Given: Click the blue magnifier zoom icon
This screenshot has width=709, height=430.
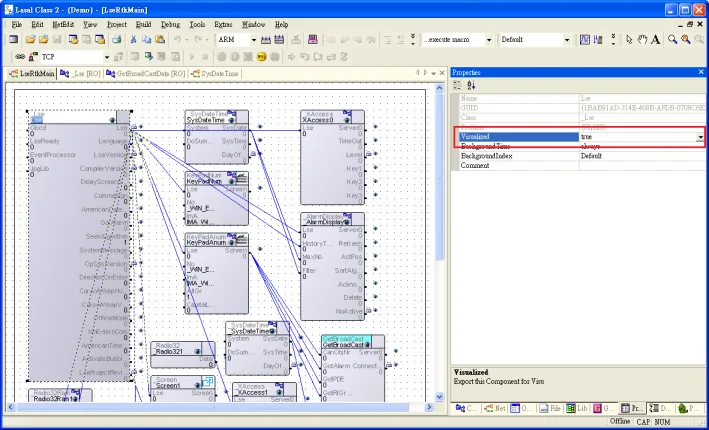Looking at the screenshot, I should (672, 40).
